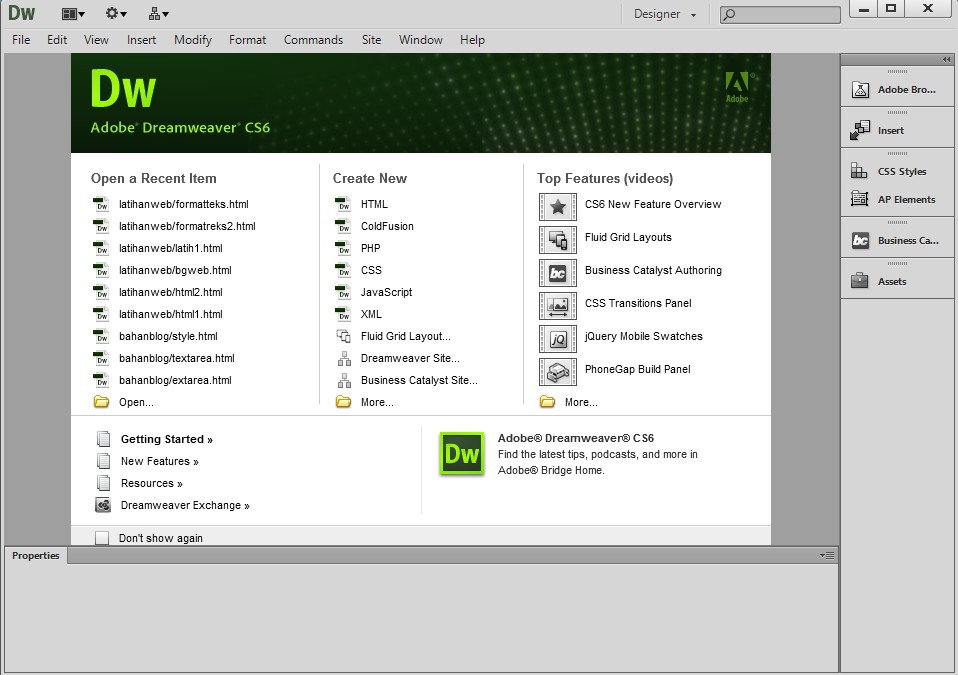Open the Commands menu
The height and width of the screenshot is (675, 958).
point(313,40)
